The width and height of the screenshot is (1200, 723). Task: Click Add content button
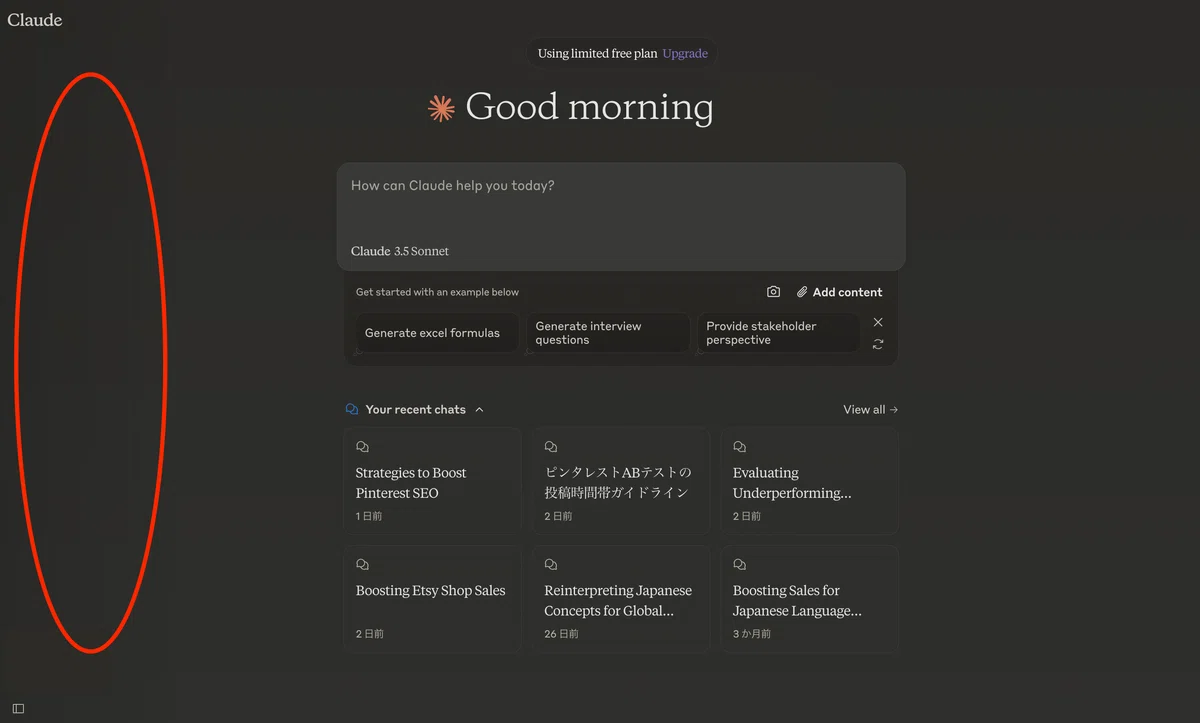click(840, 292)
